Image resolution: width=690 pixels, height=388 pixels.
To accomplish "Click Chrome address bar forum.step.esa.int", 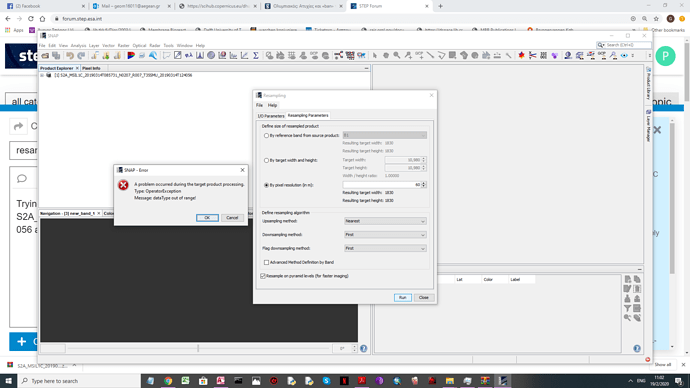I will pos(82,19).
